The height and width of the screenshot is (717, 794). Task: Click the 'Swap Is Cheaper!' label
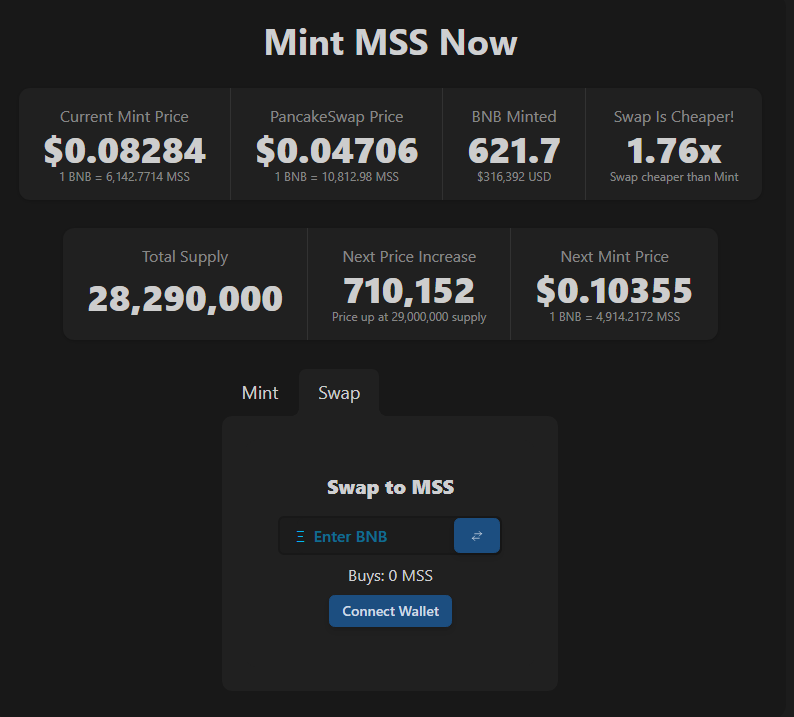point(674,117)
